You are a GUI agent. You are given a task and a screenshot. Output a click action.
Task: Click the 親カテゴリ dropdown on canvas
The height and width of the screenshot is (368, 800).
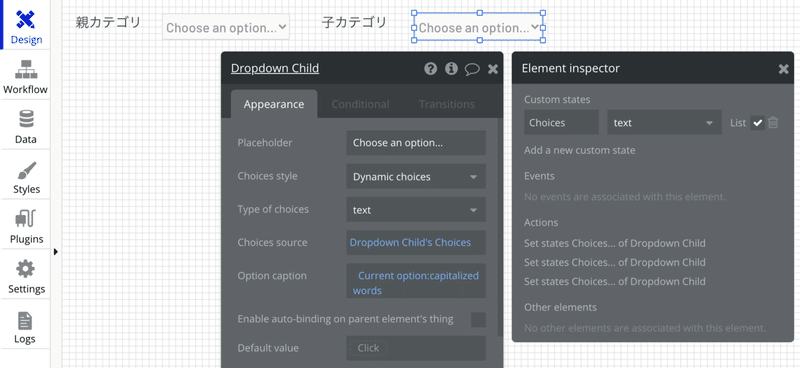(x=226, y=28)
